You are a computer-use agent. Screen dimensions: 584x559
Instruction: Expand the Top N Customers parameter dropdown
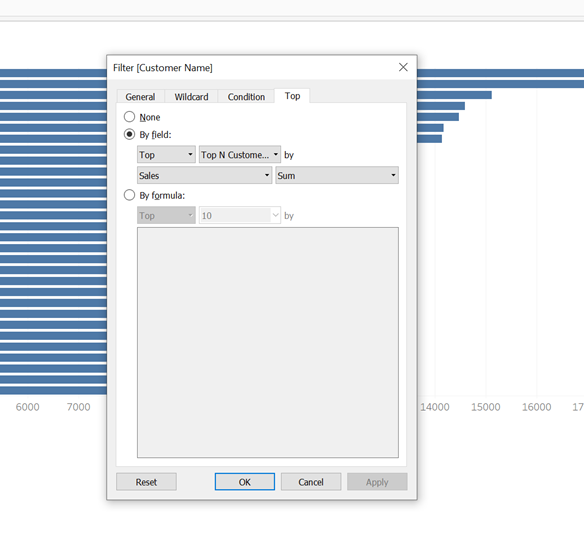point(240,155)
